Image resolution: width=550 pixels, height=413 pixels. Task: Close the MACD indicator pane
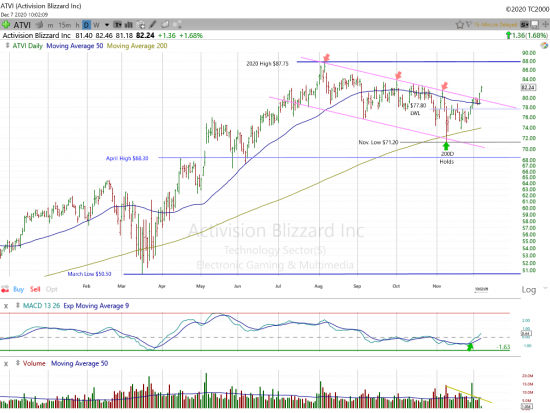tap(6, 306)
